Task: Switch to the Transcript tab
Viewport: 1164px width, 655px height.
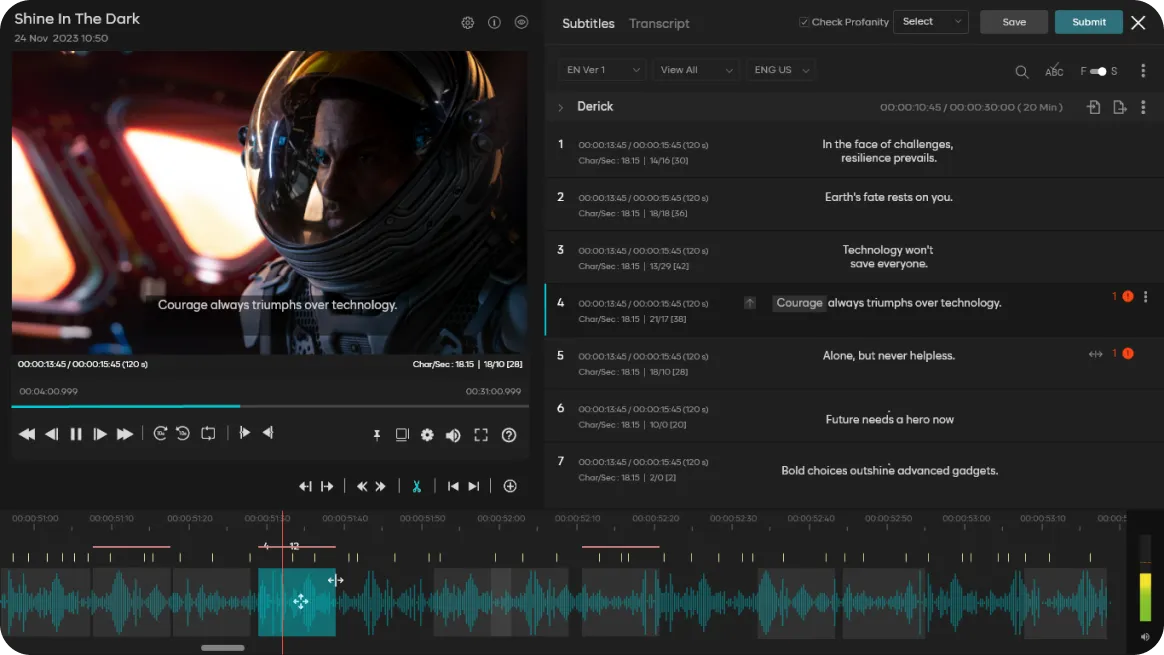Action: click(659, 23)
